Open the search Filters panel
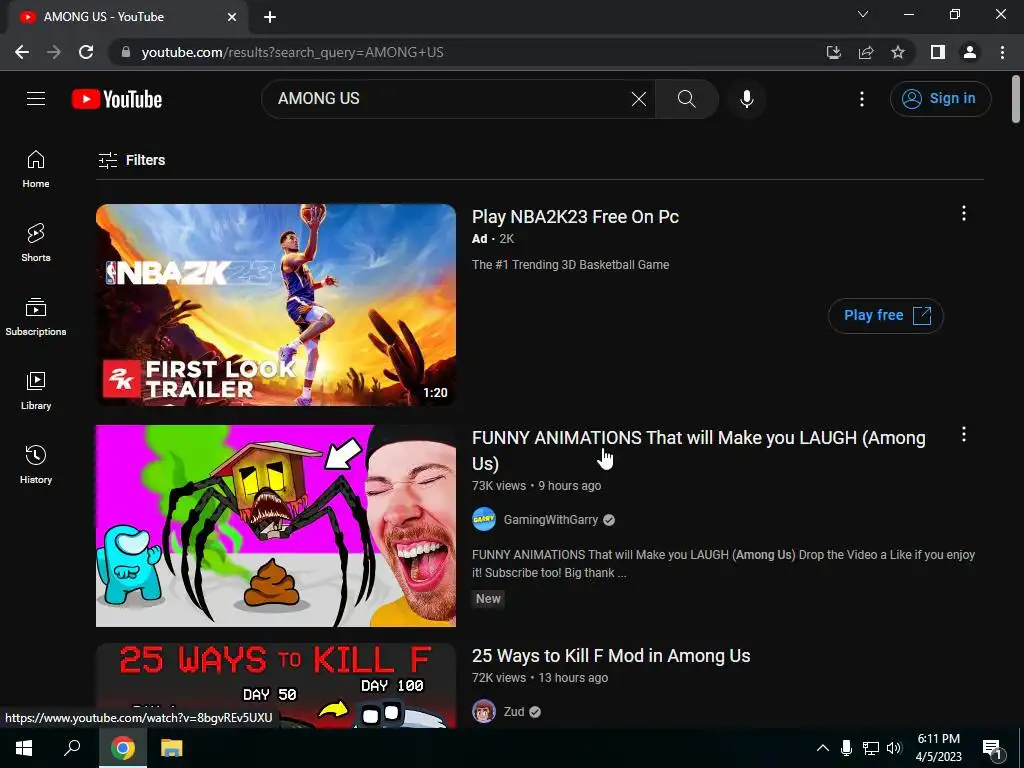Screen dimensions: 1024x768 click(x=131, y=160)
